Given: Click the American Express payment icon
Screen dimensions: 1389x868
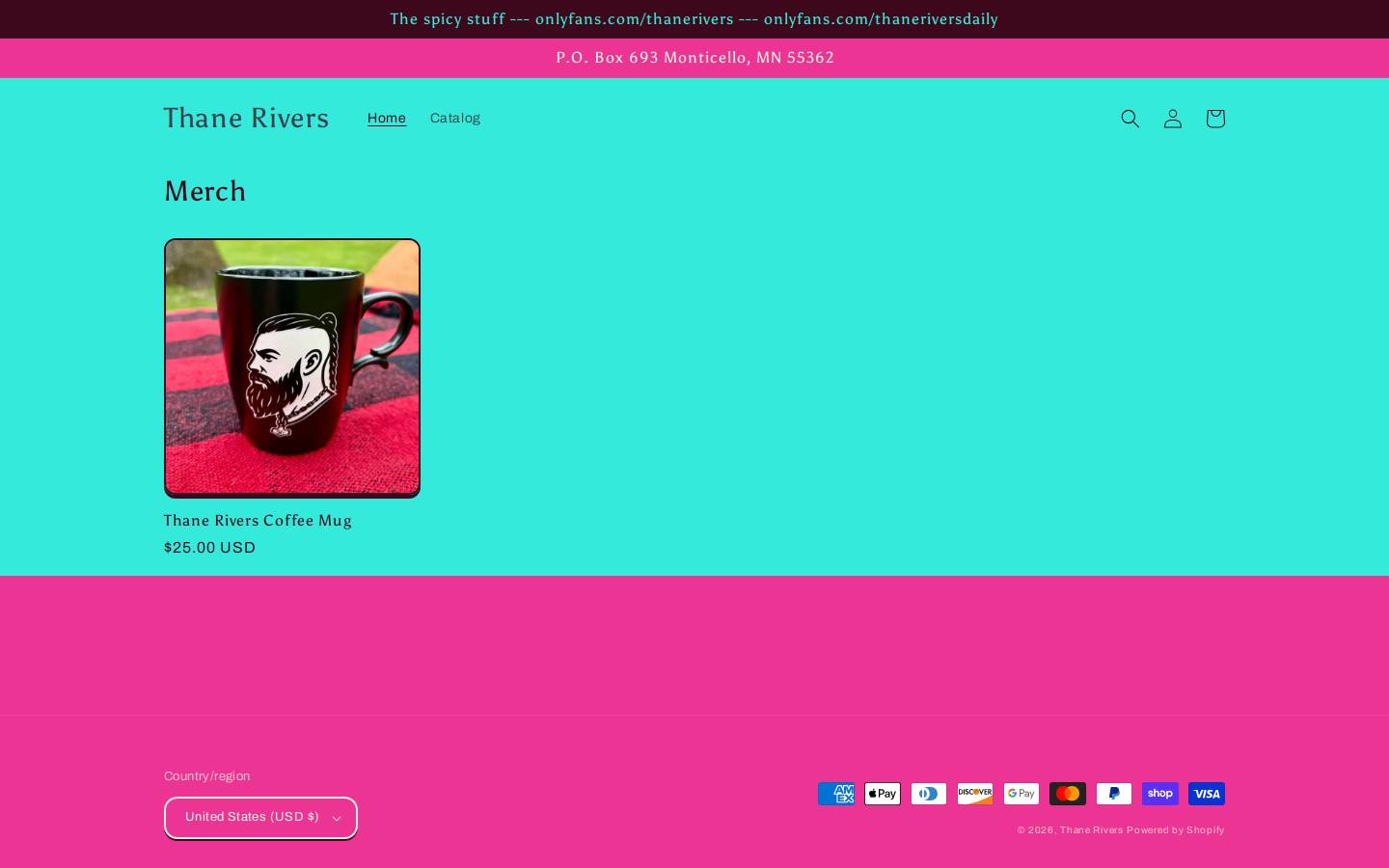Looking at the screenshot, I should coord(836,794).
